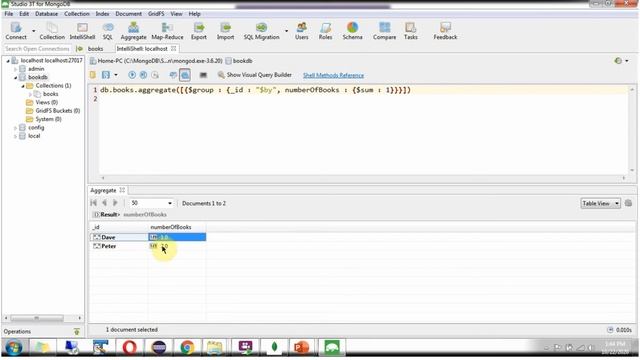Open the save script dropdown arrow
Image resolution: width=640 pixels, height=360 pixels.
(116, 75)
